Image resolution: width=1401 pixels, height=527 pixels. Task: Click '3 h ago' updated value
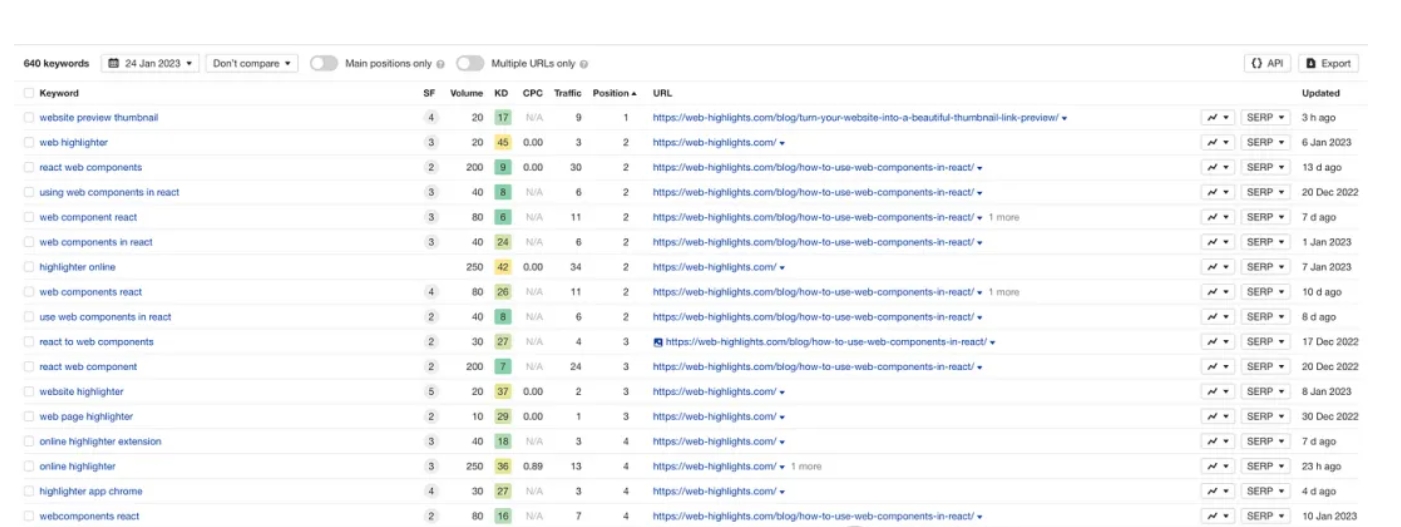[1319, 117]
